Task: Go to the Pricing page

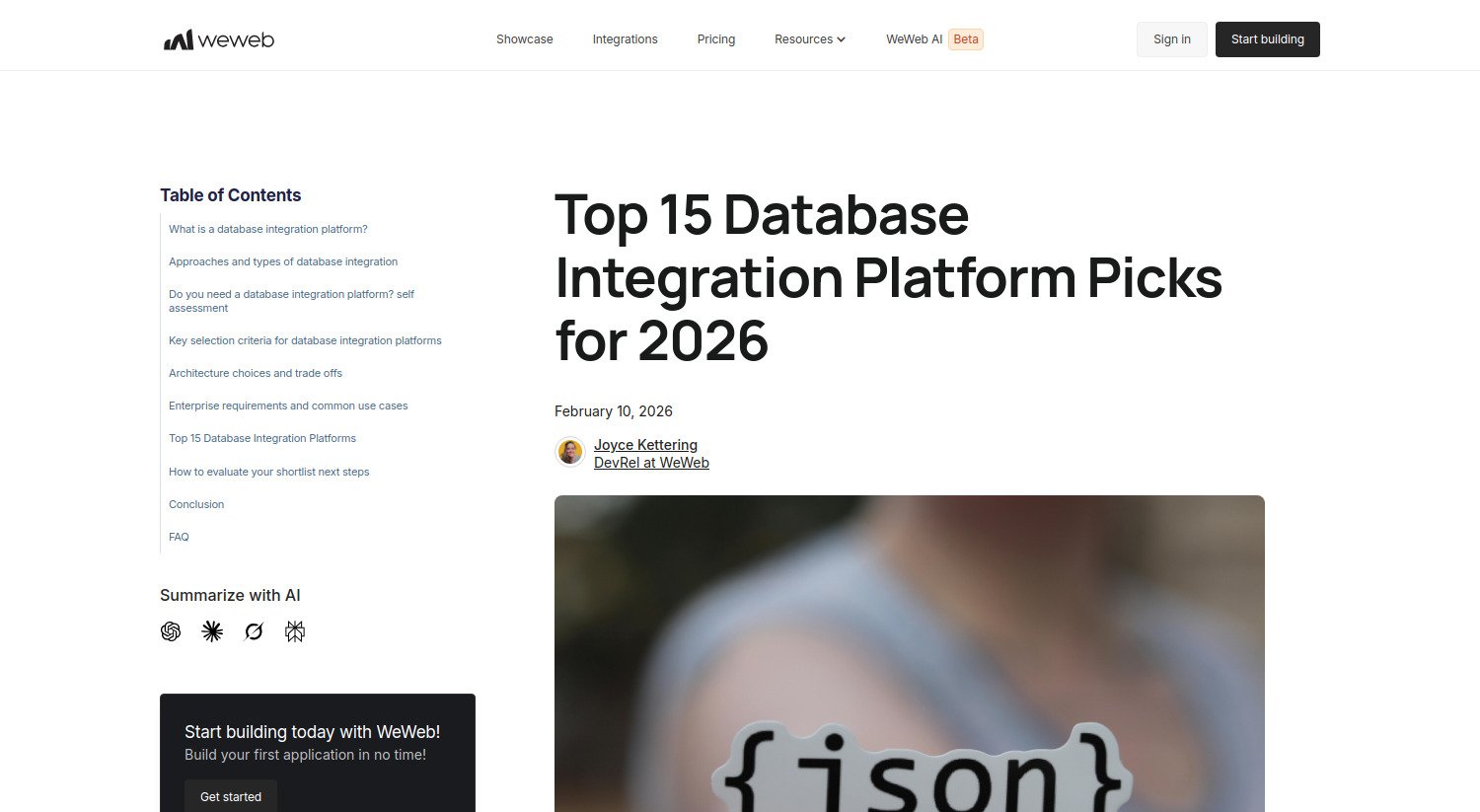Action: [715, 39]
